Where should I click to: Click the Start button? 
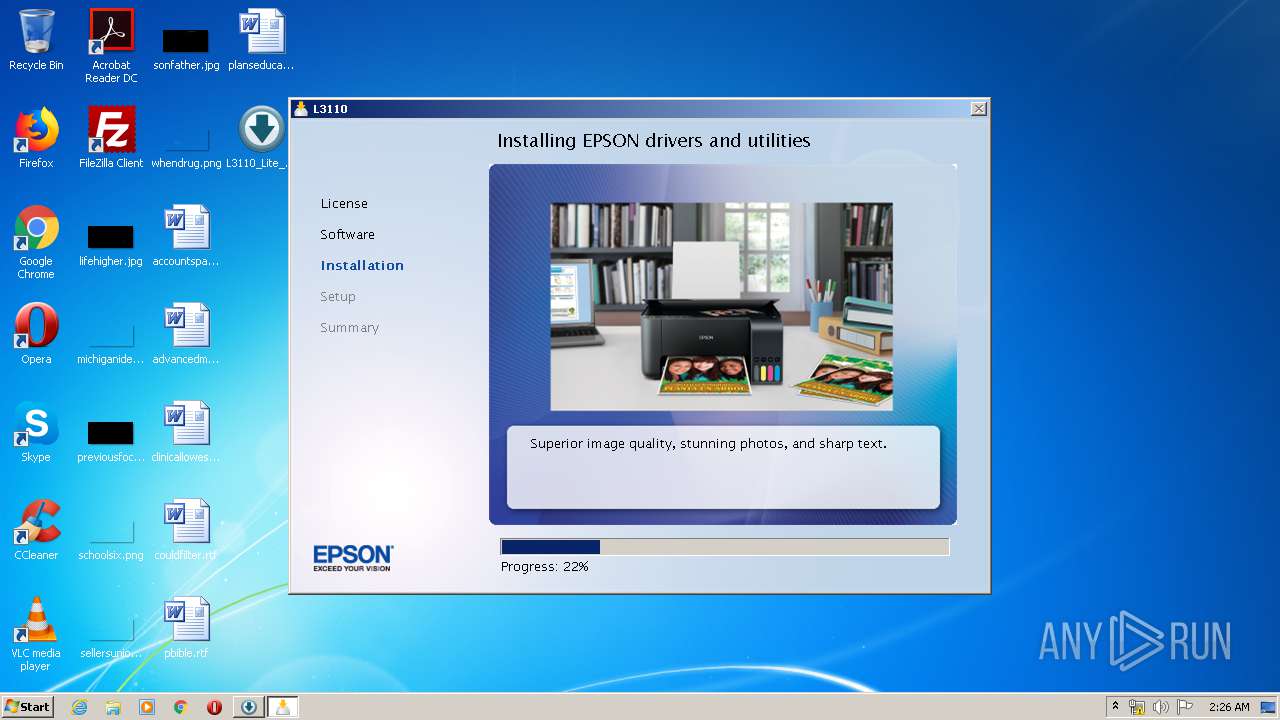pyautogui.click(x=28, y=707)
